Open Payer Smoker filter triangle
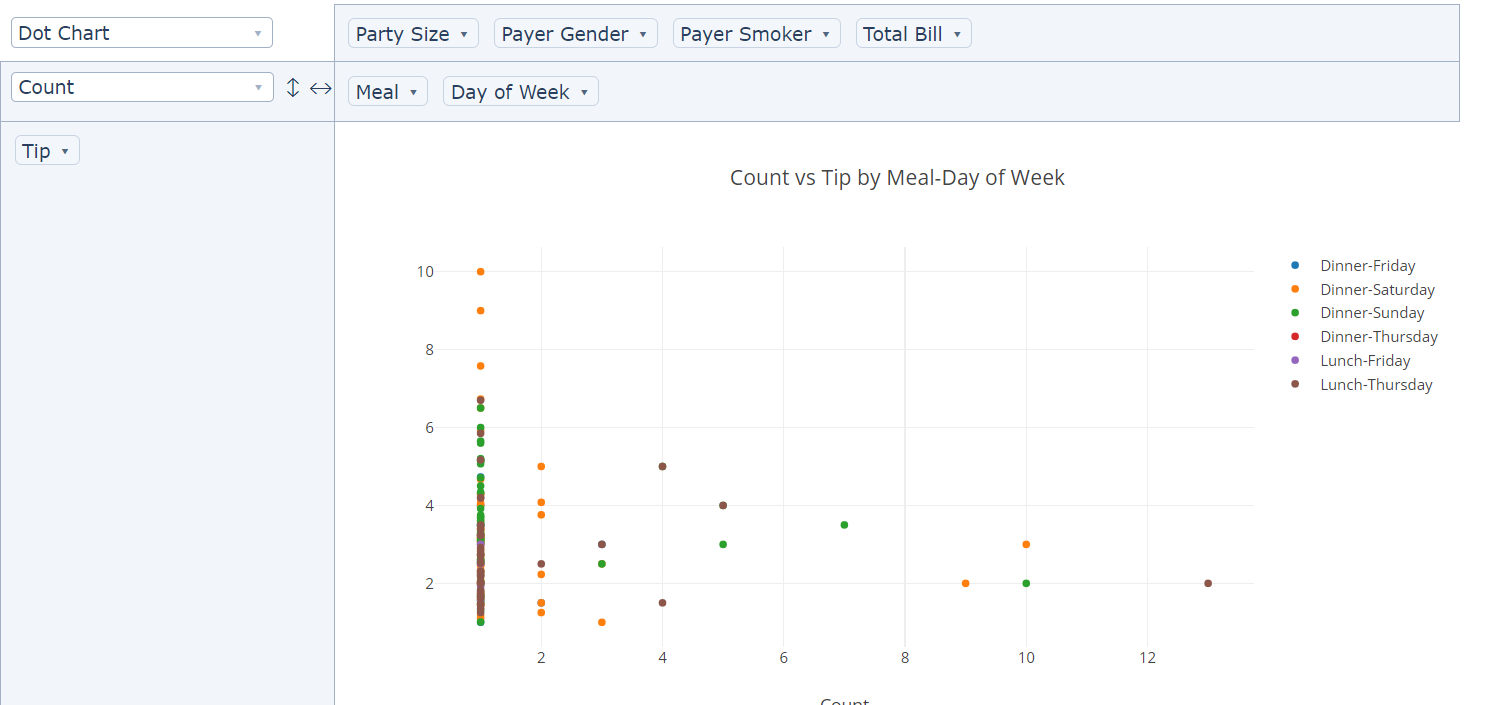The height and width of the screenshot is (705, 1501). pos(825,34)
